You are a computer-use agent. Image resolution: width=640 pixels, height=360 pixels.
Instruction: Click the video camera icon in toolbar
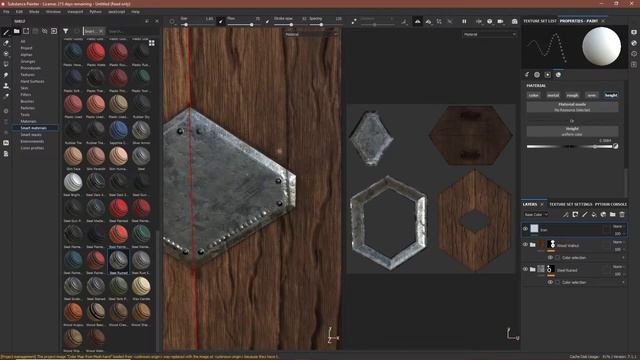[500, 21]
